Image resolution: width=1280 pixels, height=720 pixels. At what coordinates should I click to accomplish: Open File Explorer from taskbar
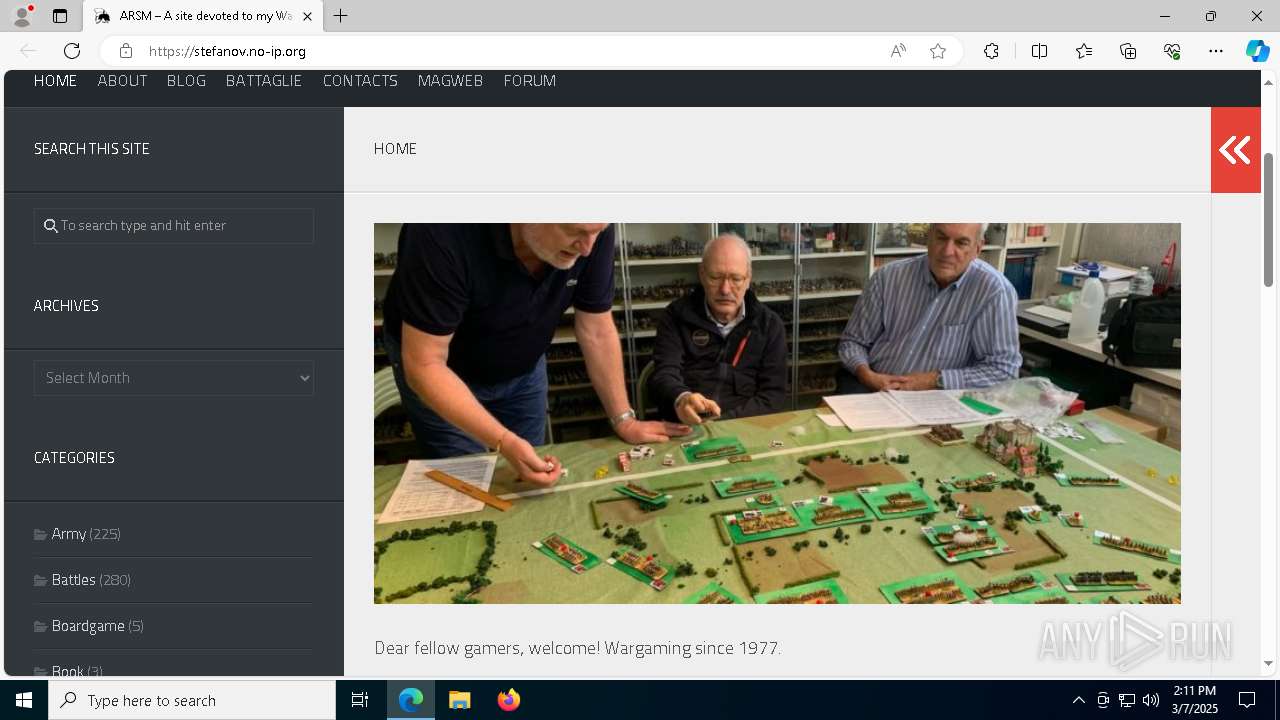[x=460, y=700]
